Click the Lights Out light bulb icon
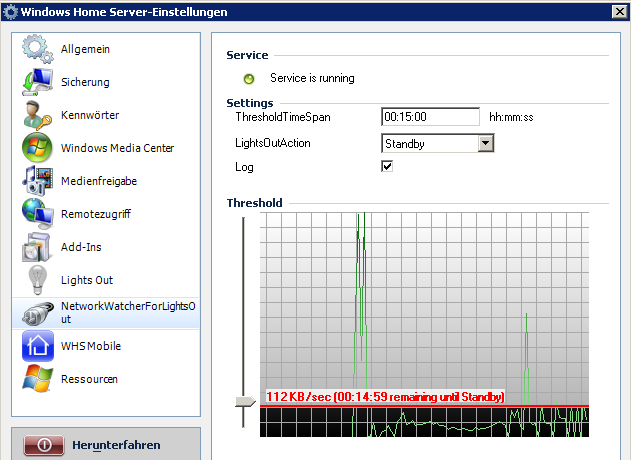Image resolution: width=631 pixels, height=460 pixels. click(37, 280)
